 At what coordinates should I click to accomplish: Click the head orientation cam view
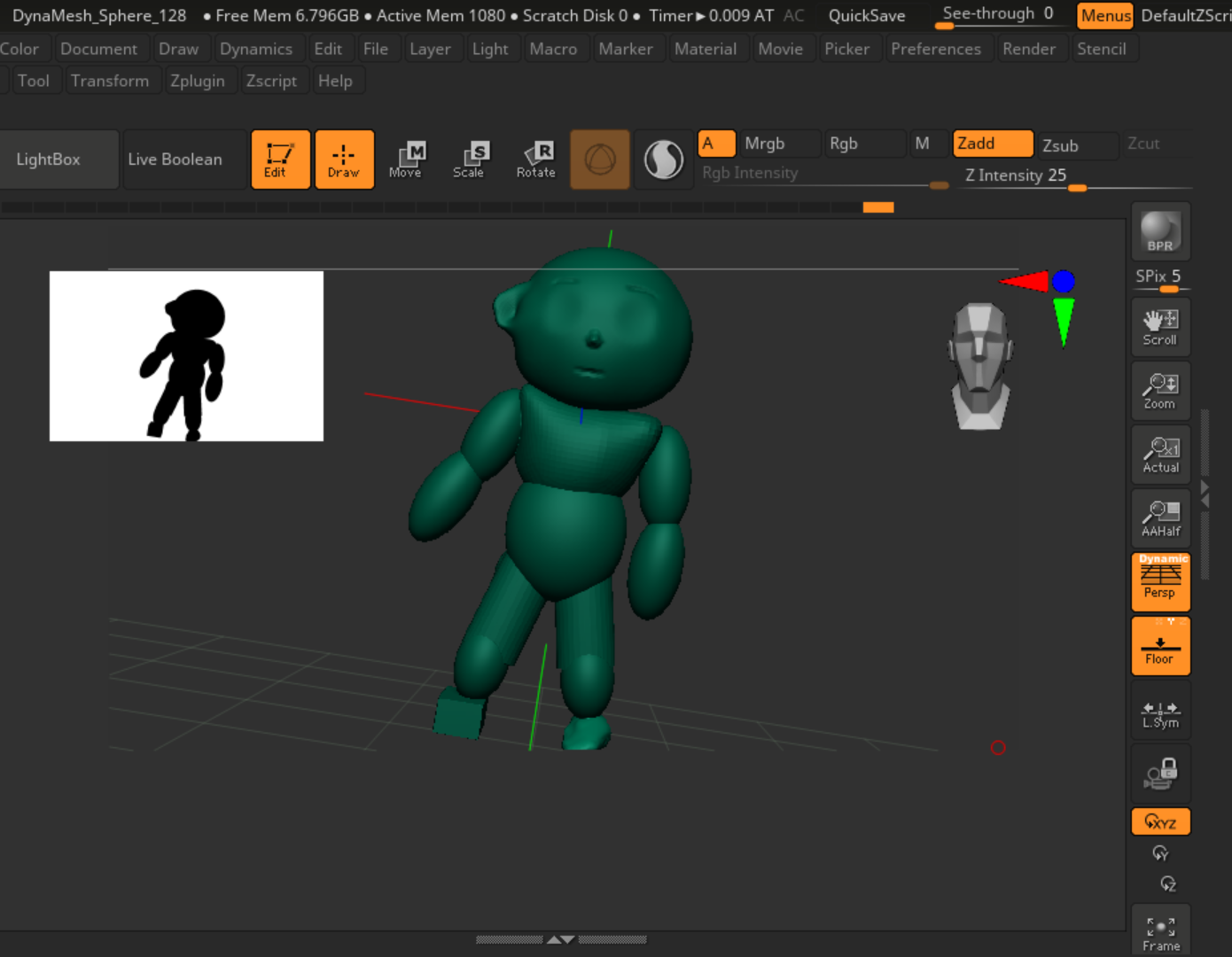coord(979,366)
